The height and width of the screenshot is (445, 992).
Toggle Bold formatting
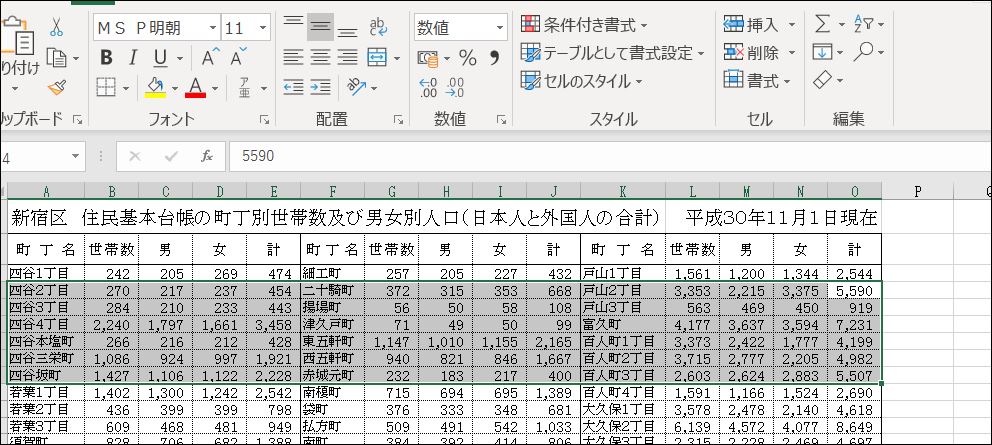[106, 58]
